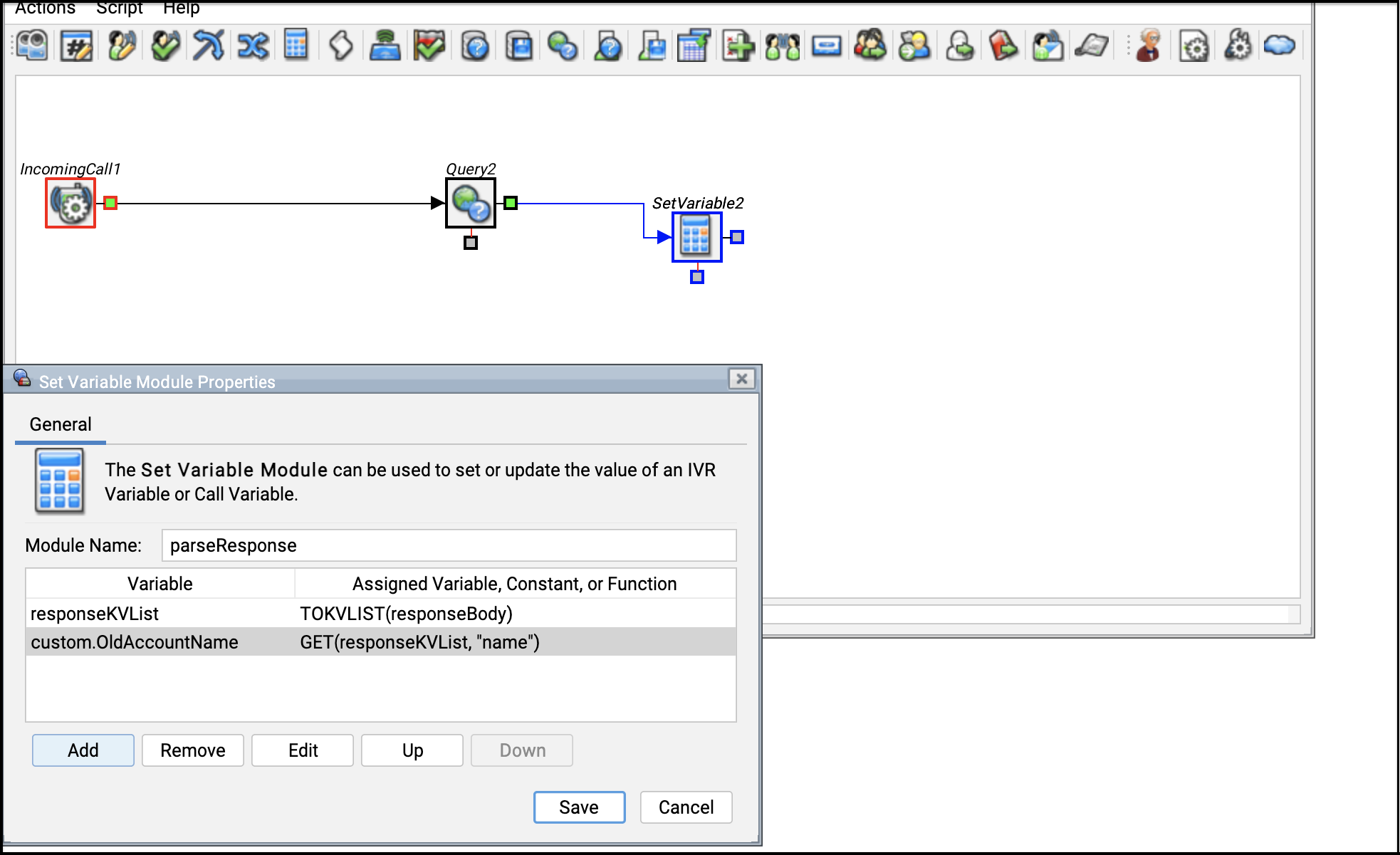
Task: Focus the Module Name input field
Action: [x=449, y=545]
